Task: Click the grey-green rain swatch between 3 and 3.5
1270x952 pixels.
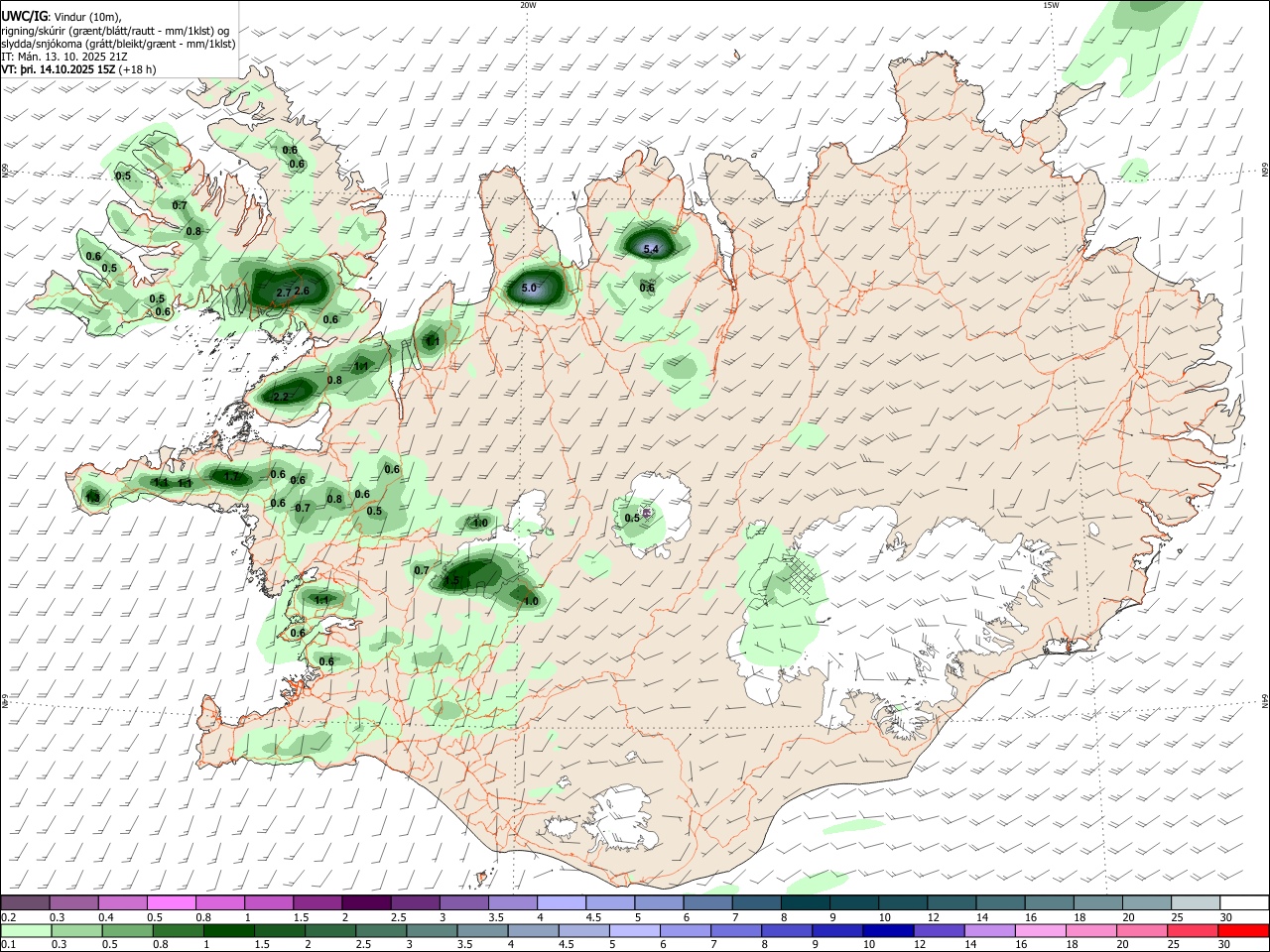Action: [x=433, y=930]
